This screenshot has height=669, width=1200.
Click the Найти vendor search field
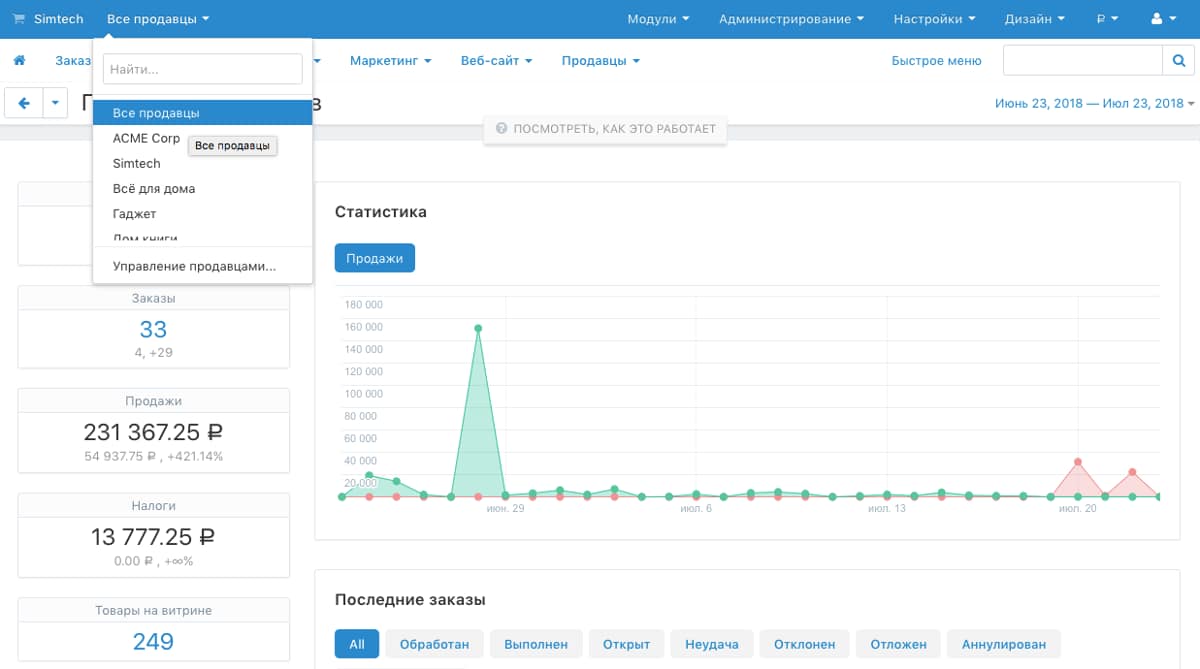201,68
